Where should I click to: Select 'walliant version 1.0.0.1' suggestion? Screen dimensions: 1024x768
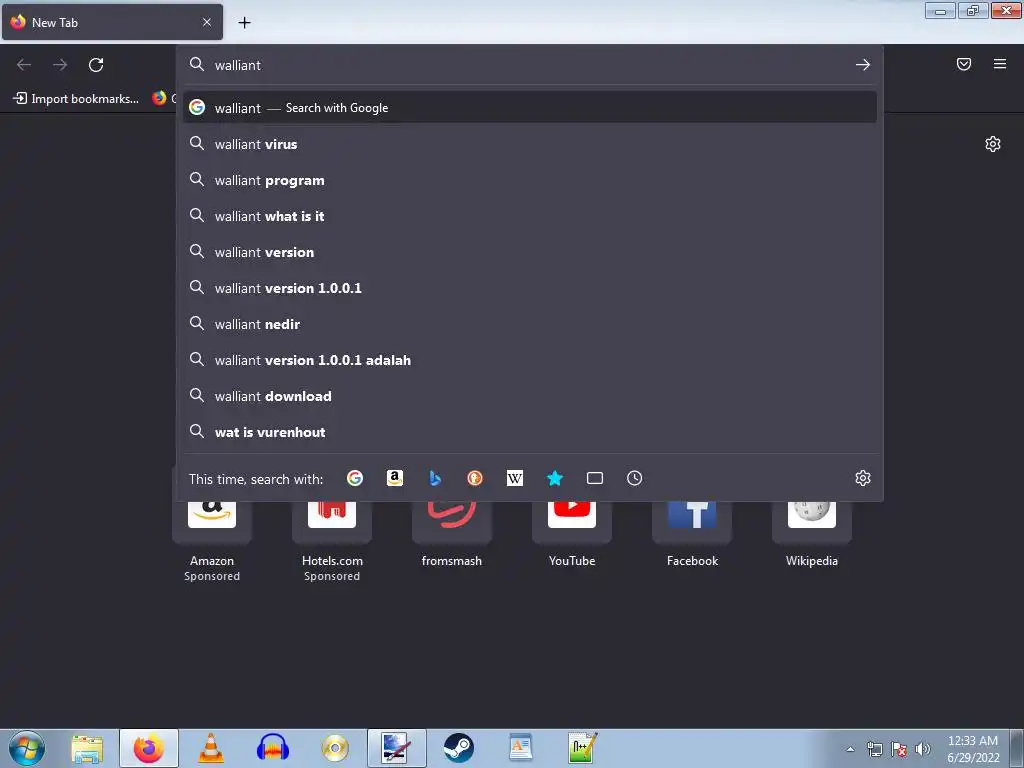pyautogui.click(x=530, y=287)
